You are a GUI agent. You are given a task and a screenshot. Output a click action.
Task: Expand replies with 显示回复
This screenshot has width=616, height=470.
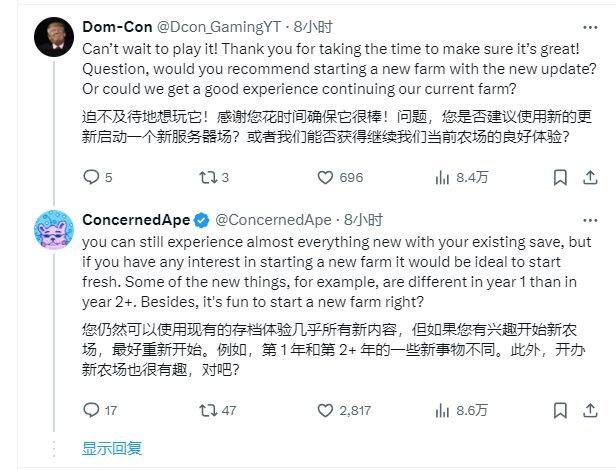click(112, 448)
